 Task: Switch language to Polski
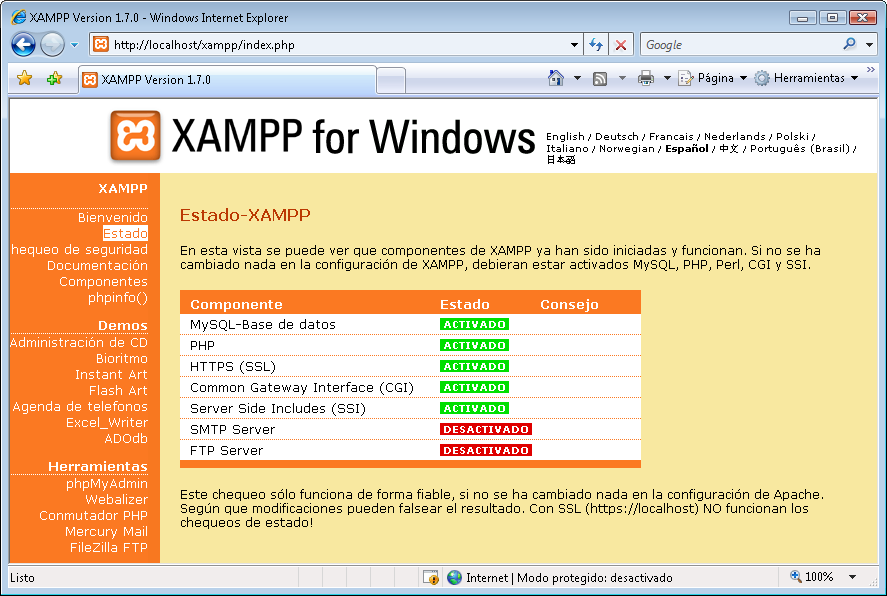pyautogui.click(x=792, y=137)
